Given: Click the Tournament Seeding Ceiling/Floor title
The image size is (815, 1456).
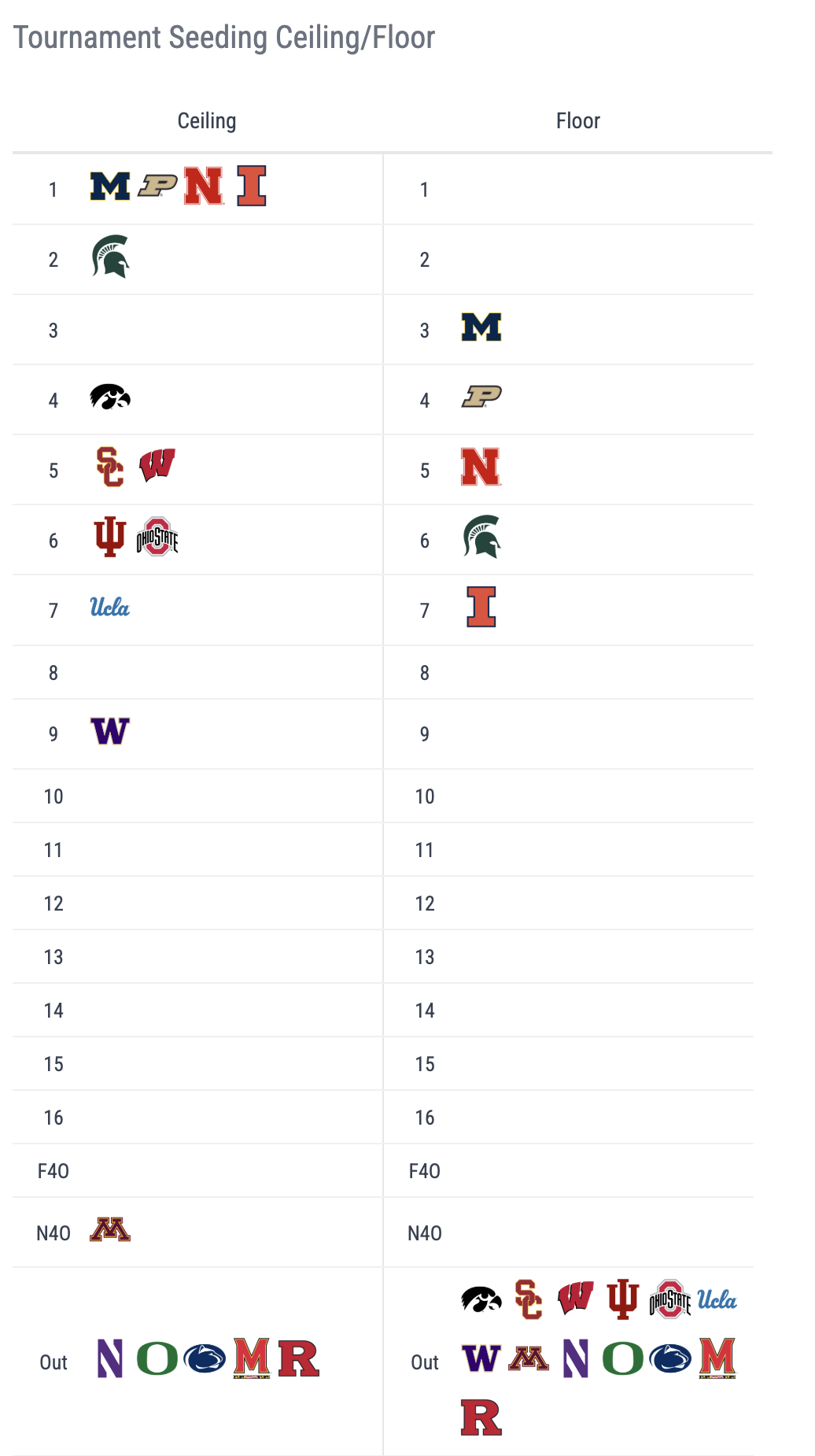Looking at the screenshot, I should coord(224,38).
